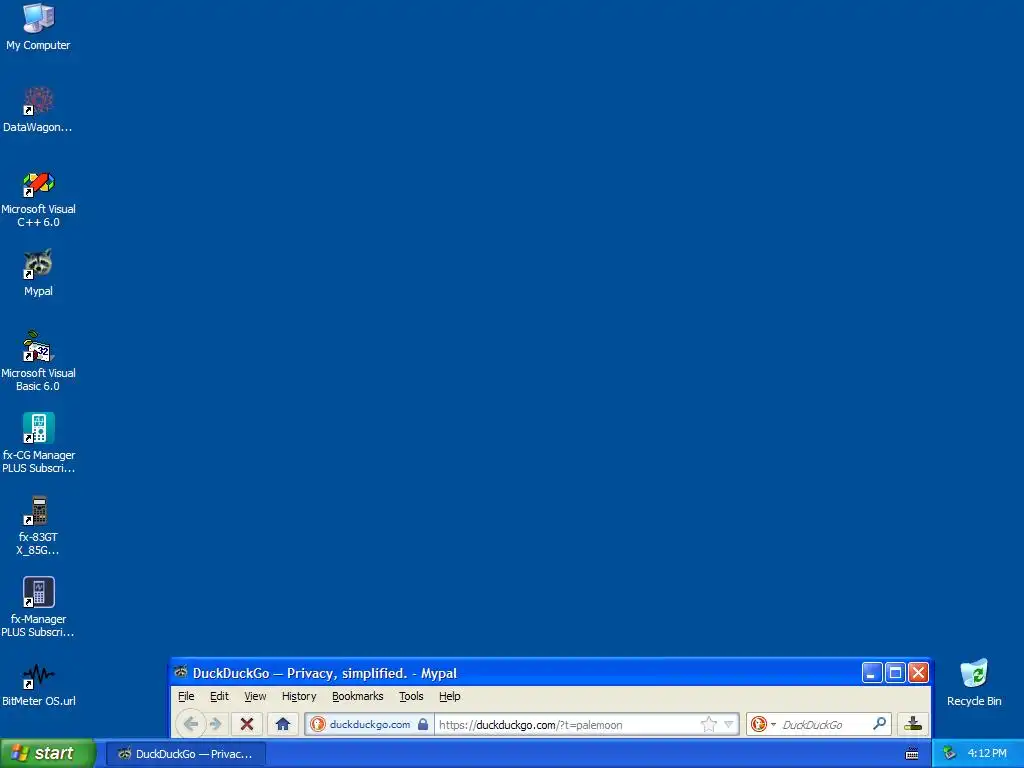
Task: Click raccoon icon in Mypal title bar
Action: [x=181, y=672]
